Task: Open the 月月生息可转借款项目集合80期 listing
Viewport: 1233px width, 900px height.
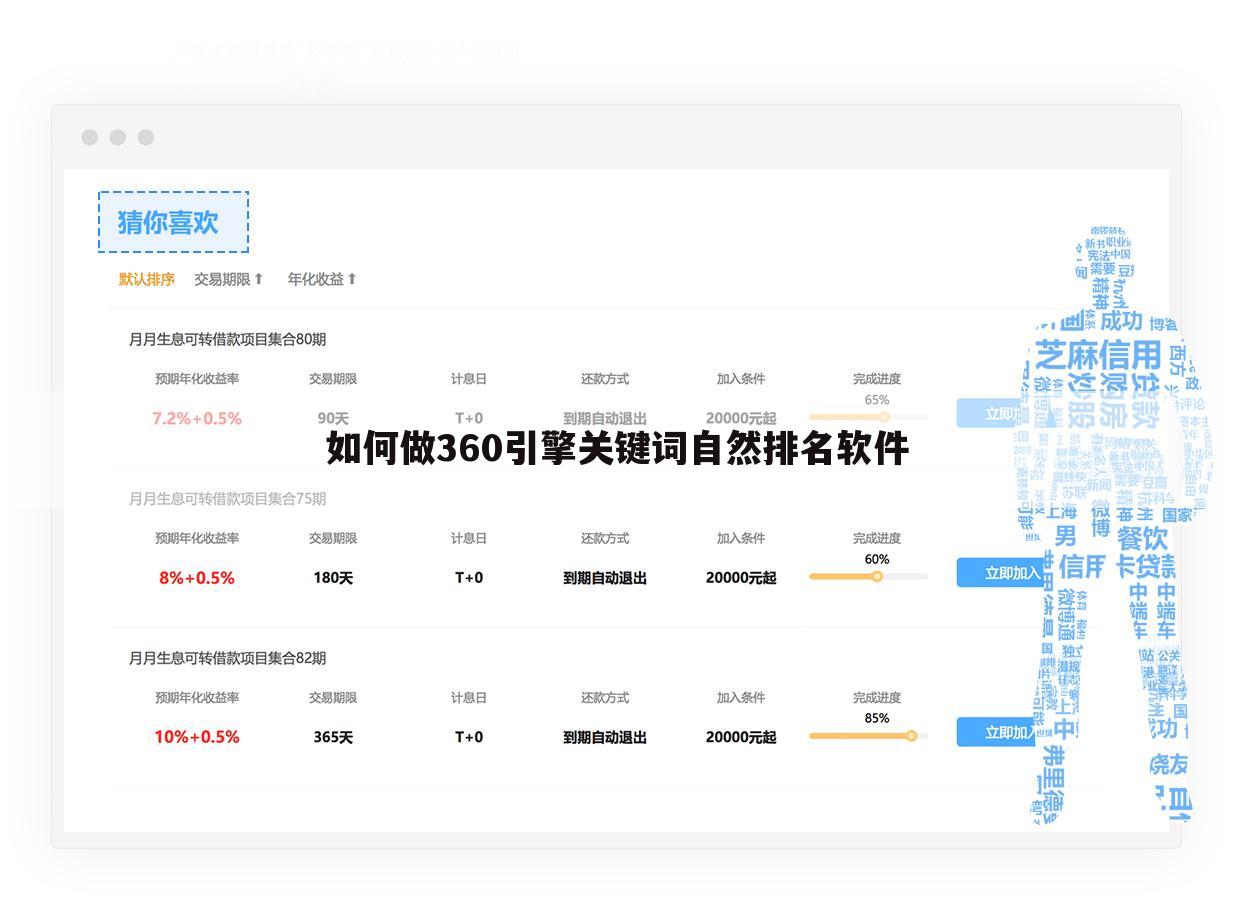Action: click(x=231, y=339)
